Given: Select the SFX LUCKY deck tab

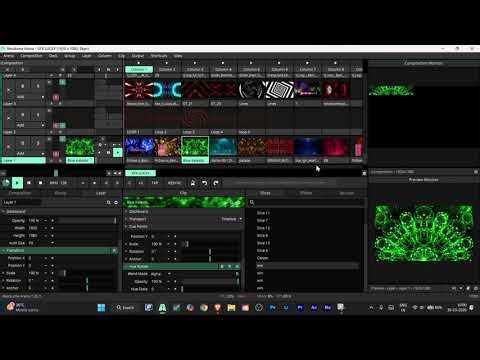Looking at the screenshot, I should point(140,173).
